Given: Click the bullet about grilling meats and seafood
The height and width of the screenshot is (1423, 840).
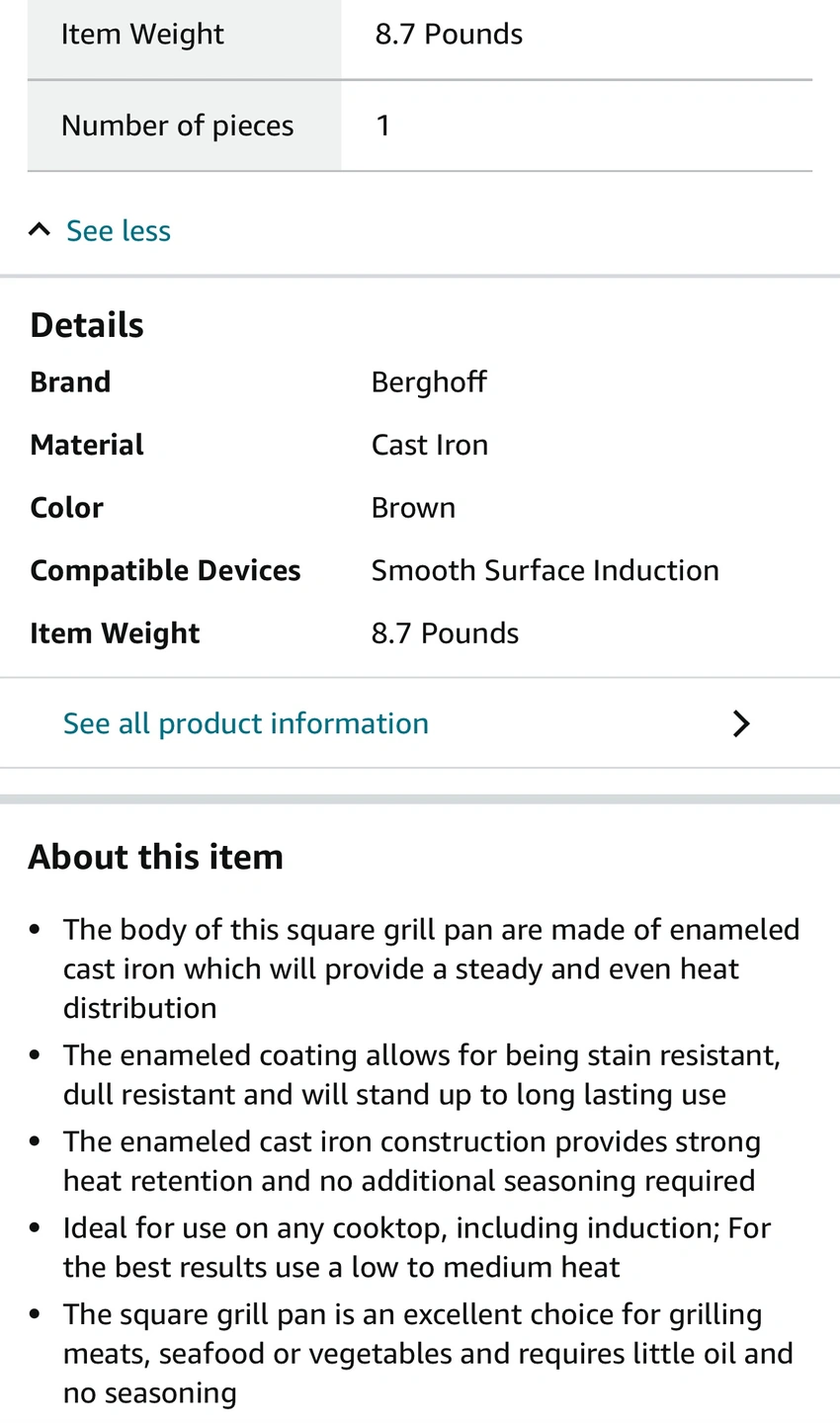Looking at the screenshot, I should point(427,1353).
